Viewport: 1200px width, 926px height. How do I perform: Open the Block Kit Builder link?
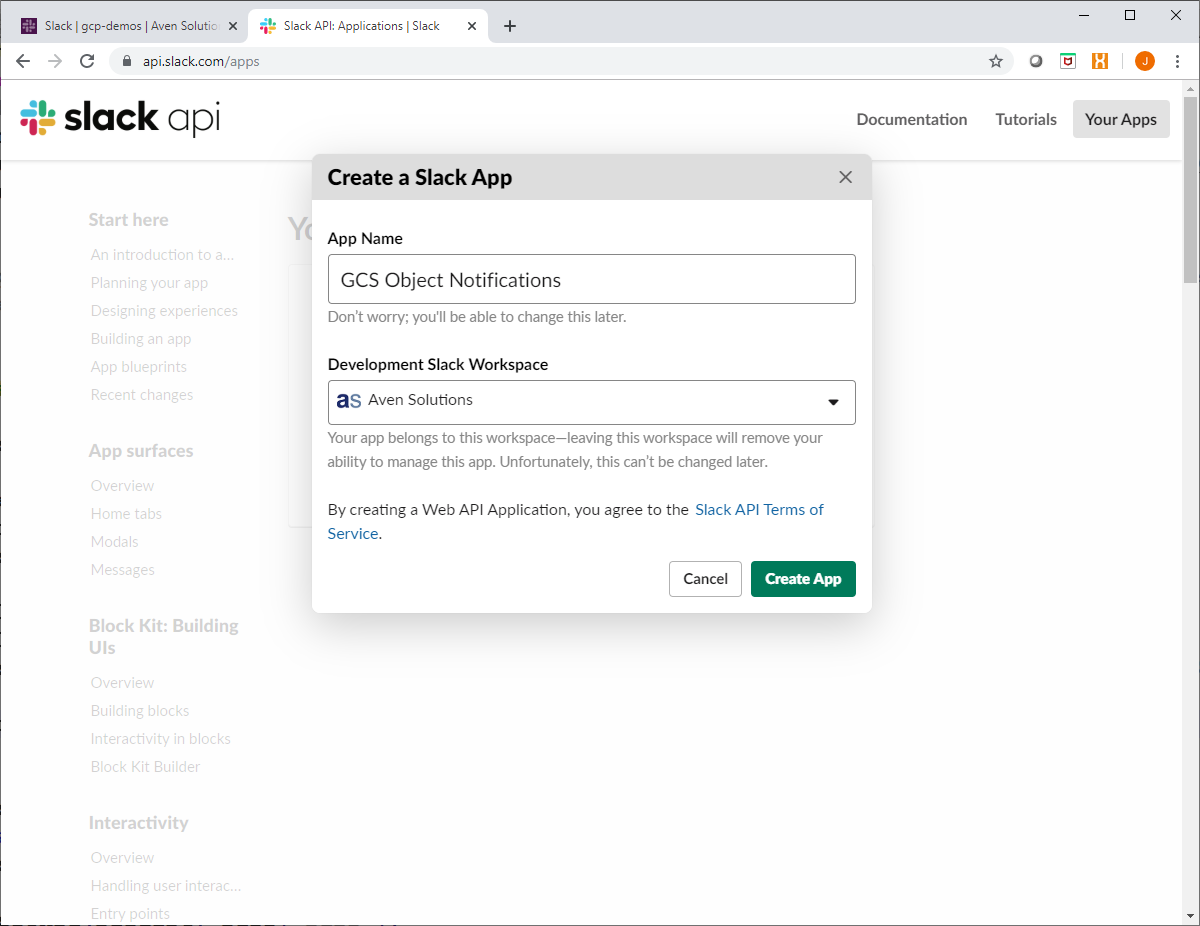tap(145, 767)
